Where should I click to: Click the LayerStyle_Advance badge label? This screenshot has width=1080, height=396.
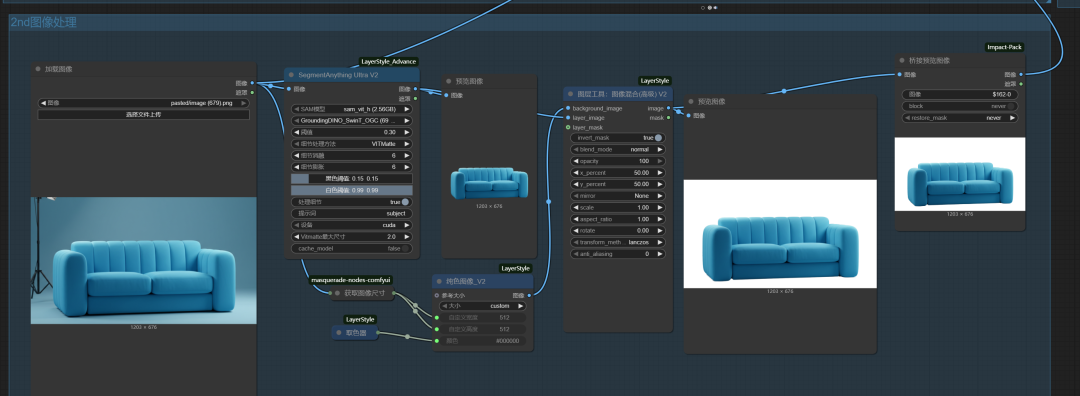(388, 62)
